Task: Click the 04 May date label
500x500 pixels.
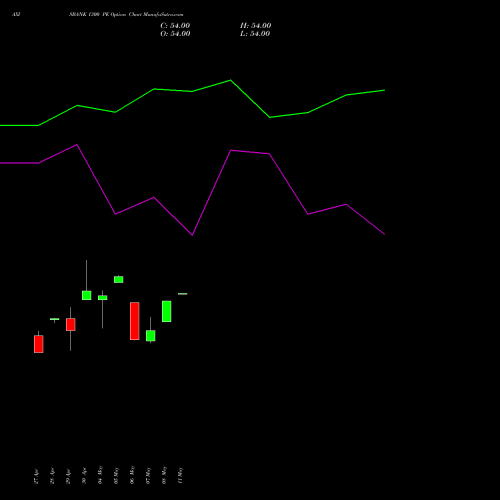Action: click(x=100, y=475)
